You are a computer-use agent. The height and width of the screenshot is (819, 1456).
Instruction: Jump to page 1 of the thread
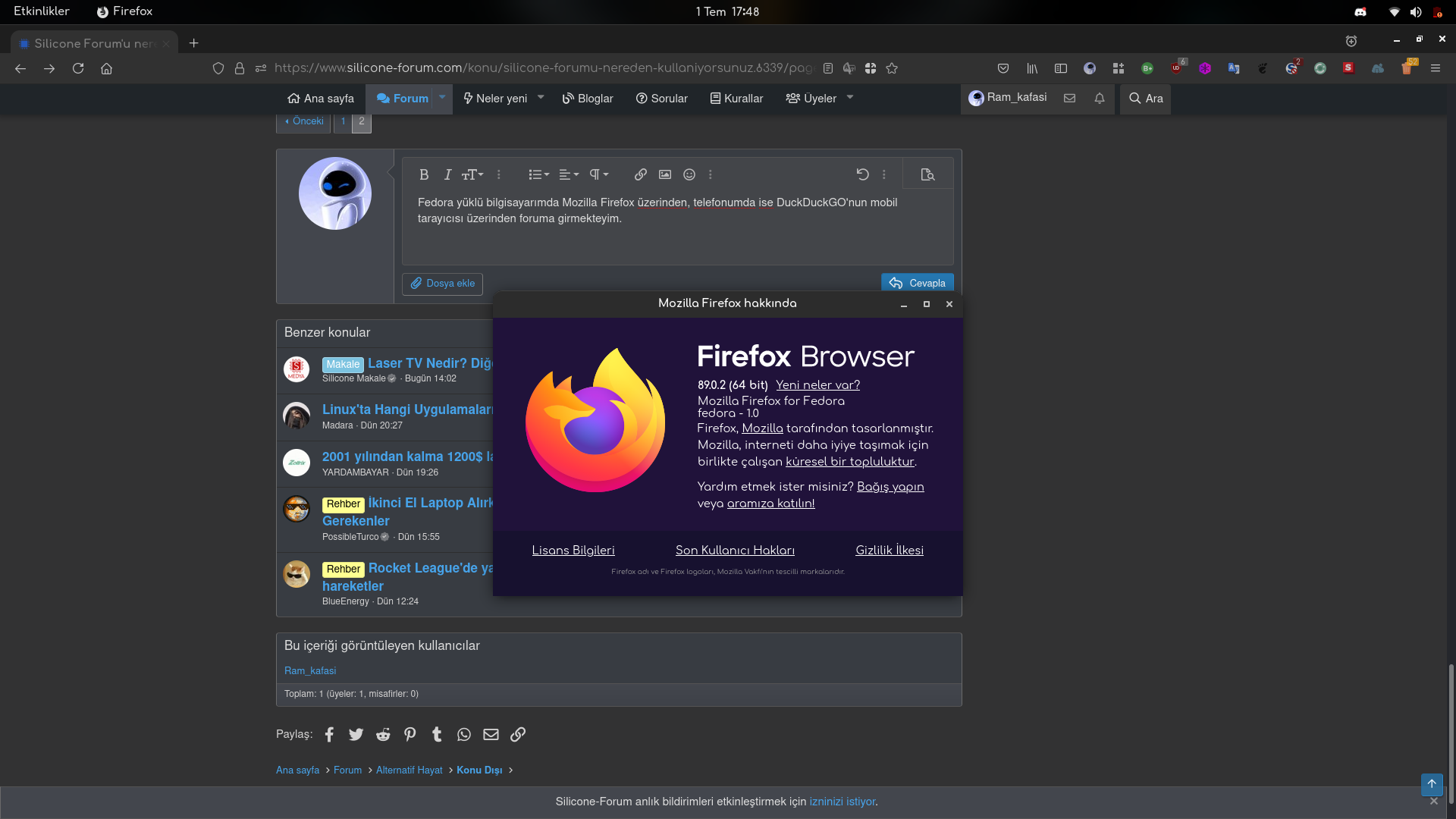[343, 121]
